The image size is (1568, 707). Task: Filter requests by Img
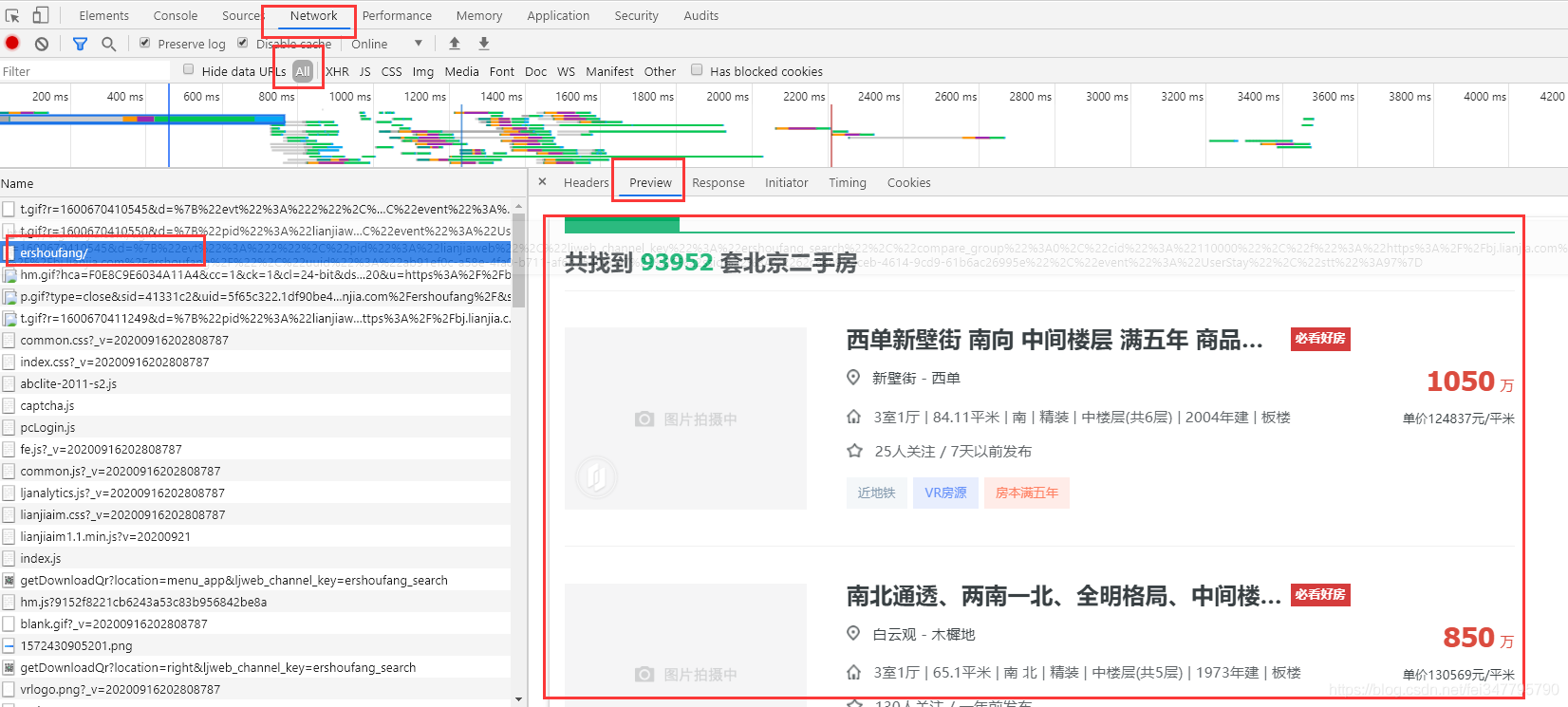click(x=423, y=71)
